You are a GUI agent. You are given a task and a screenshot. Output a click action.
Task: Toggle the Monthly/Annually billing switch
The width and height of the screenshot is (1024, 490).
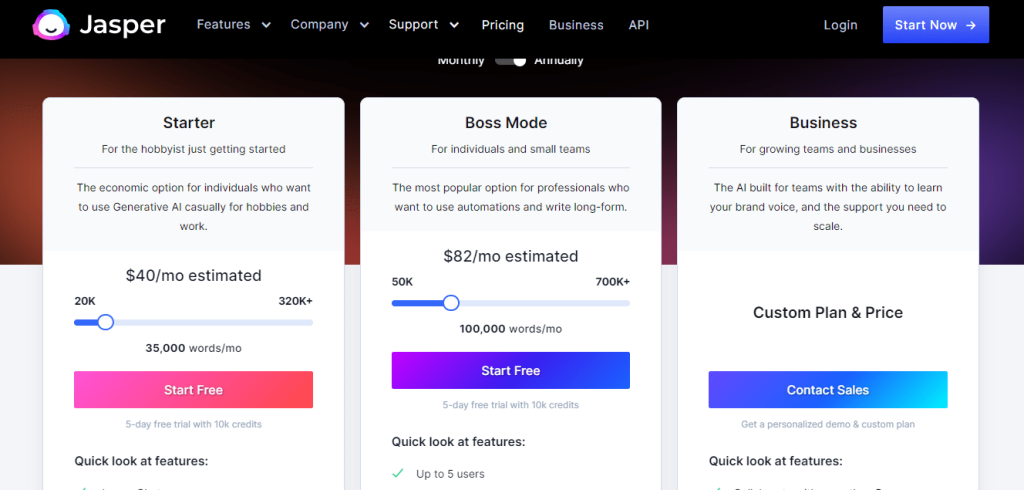click(x=511, y=61)
